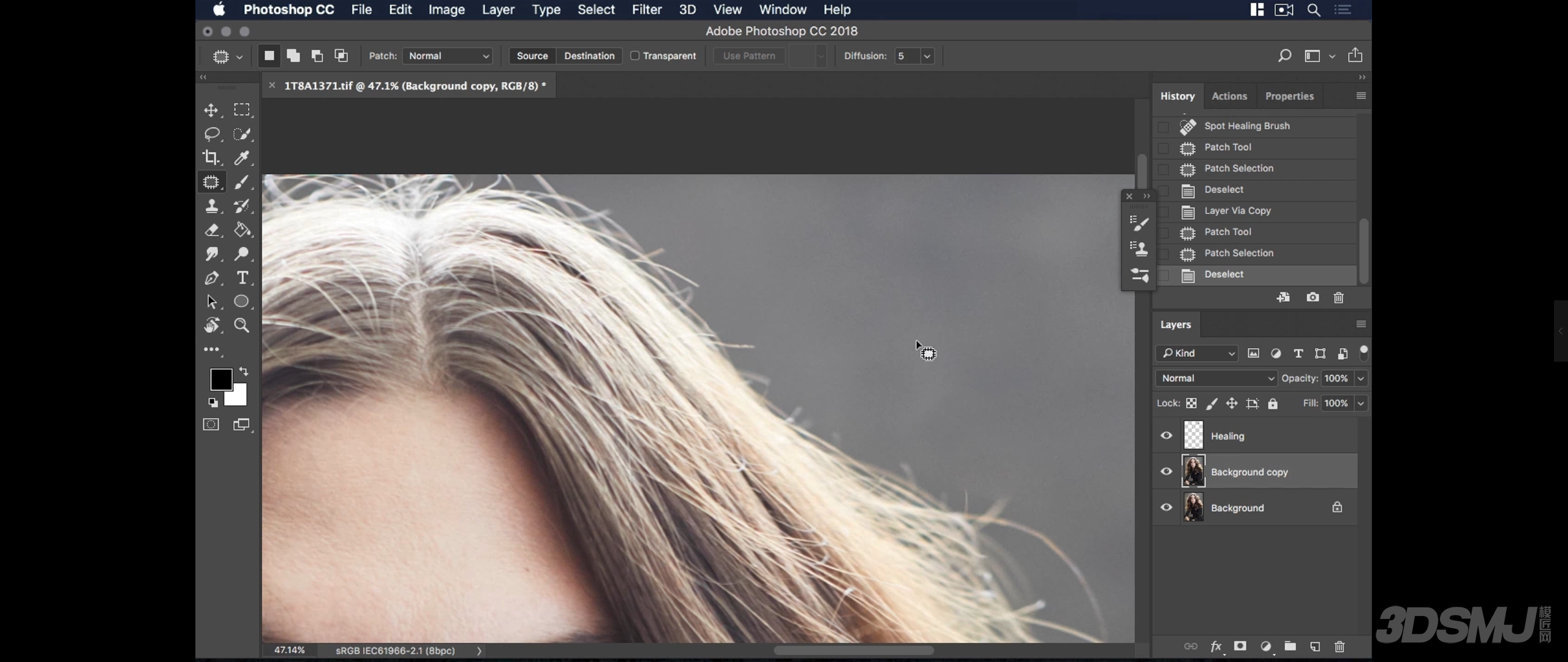Select the Eyedropper tool
The width and height of the screenshot is (1568, 662).
pos(242,158)
